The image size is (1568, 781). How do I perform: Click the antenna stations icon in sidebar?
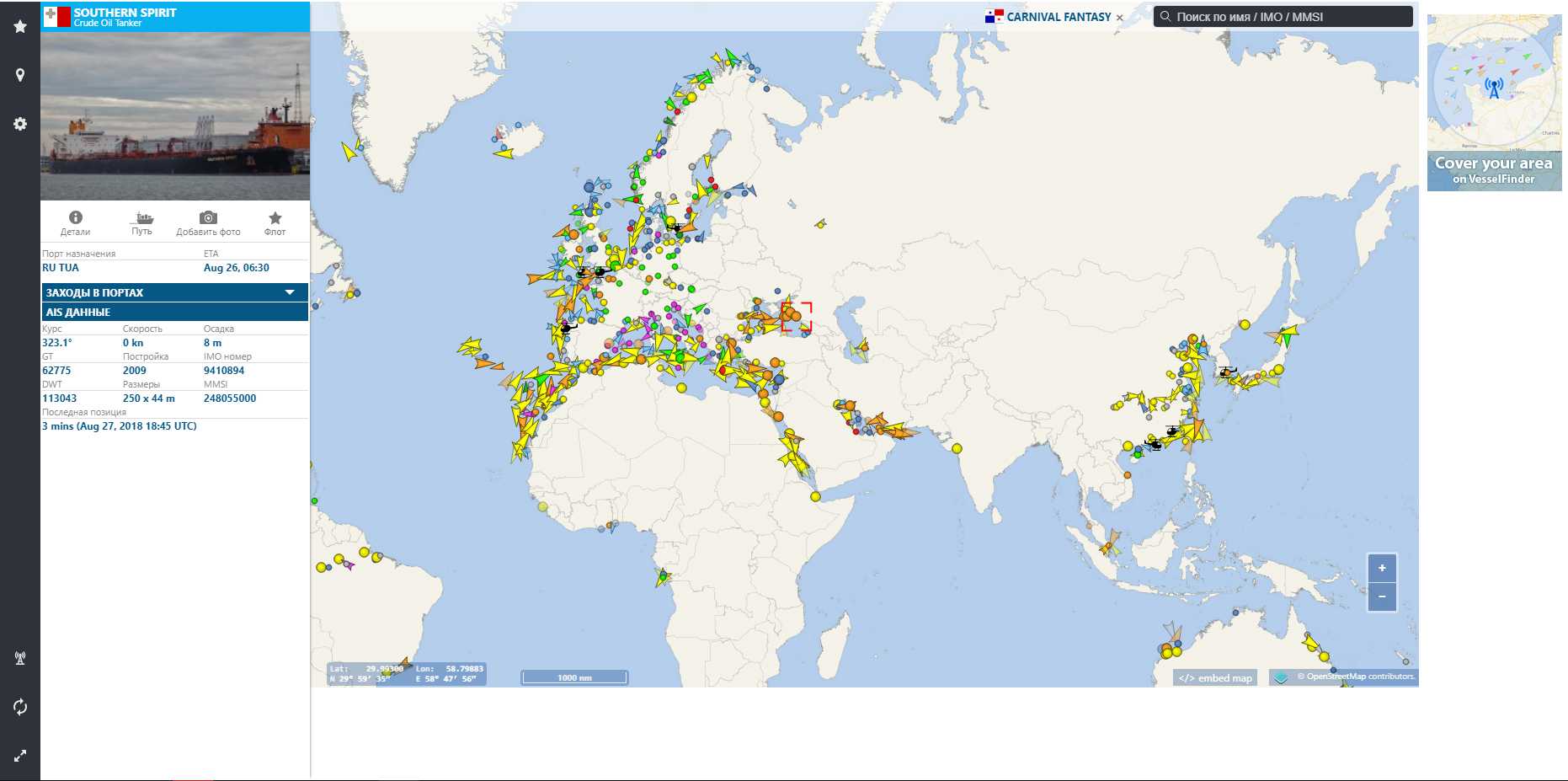click(x=20, y=658)
